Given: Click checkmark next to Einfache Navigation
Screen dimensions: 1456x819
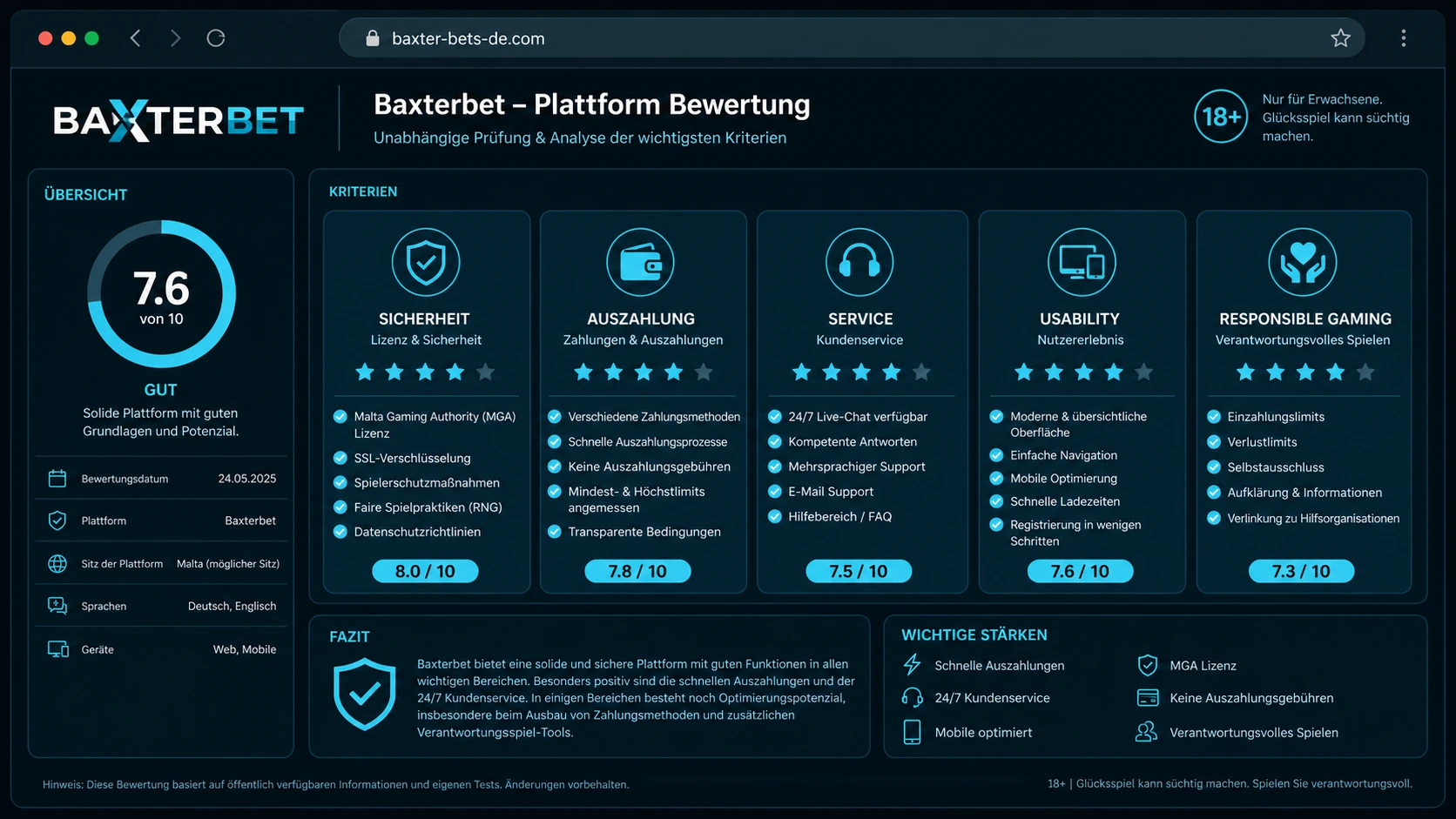Looking at the screenshot, I should tap(996, 455).
